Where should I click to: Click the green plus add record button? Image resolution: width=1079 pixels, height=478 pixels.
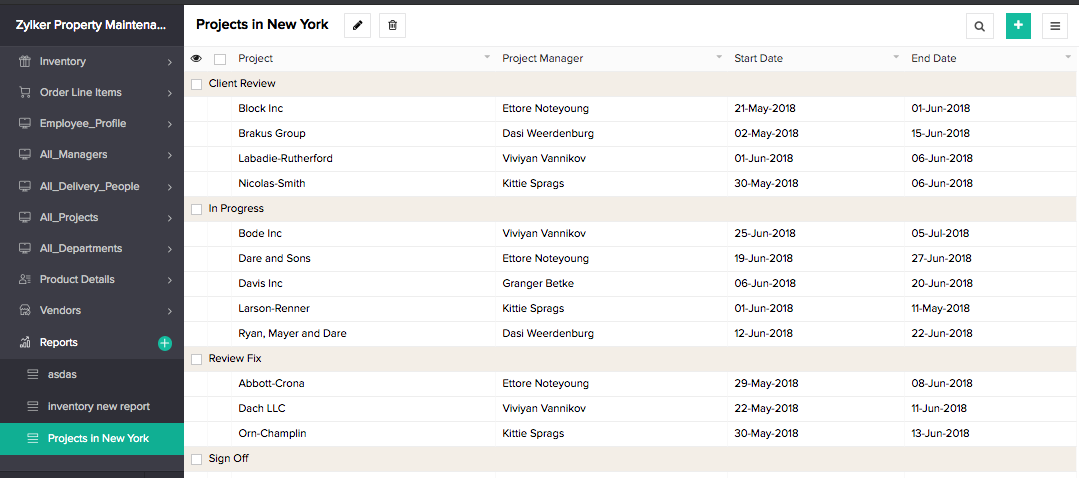1018,26
